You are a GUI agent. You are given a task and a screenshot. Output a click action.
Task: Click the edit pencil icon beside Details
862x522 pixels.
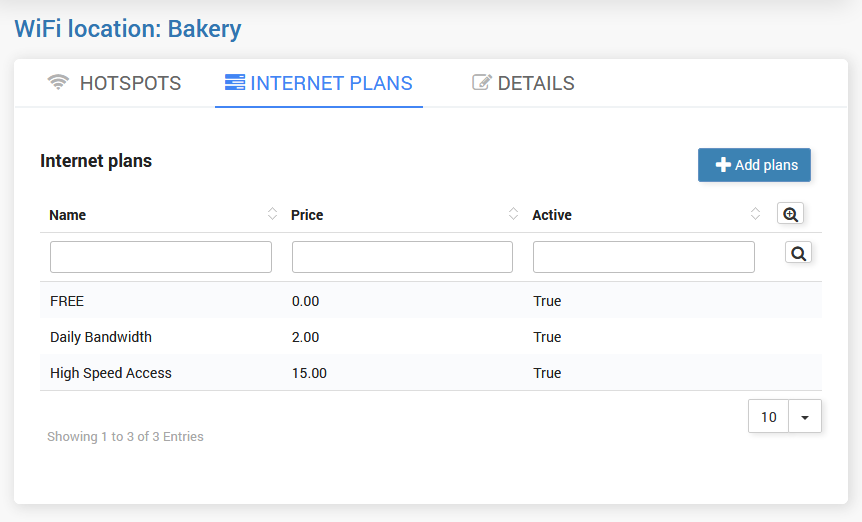[482, 83]
